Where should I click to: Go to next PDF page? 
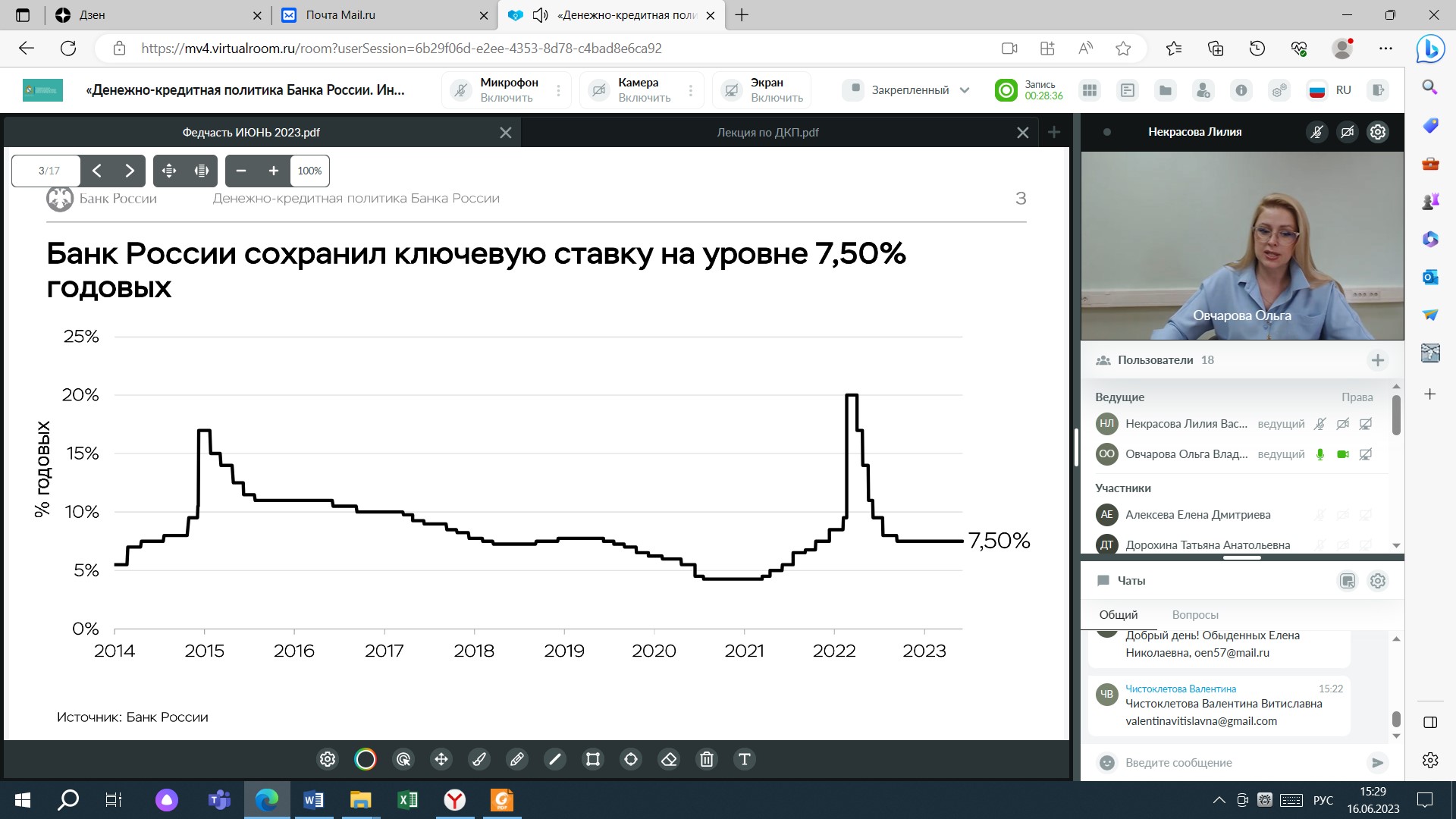(130, 171)
